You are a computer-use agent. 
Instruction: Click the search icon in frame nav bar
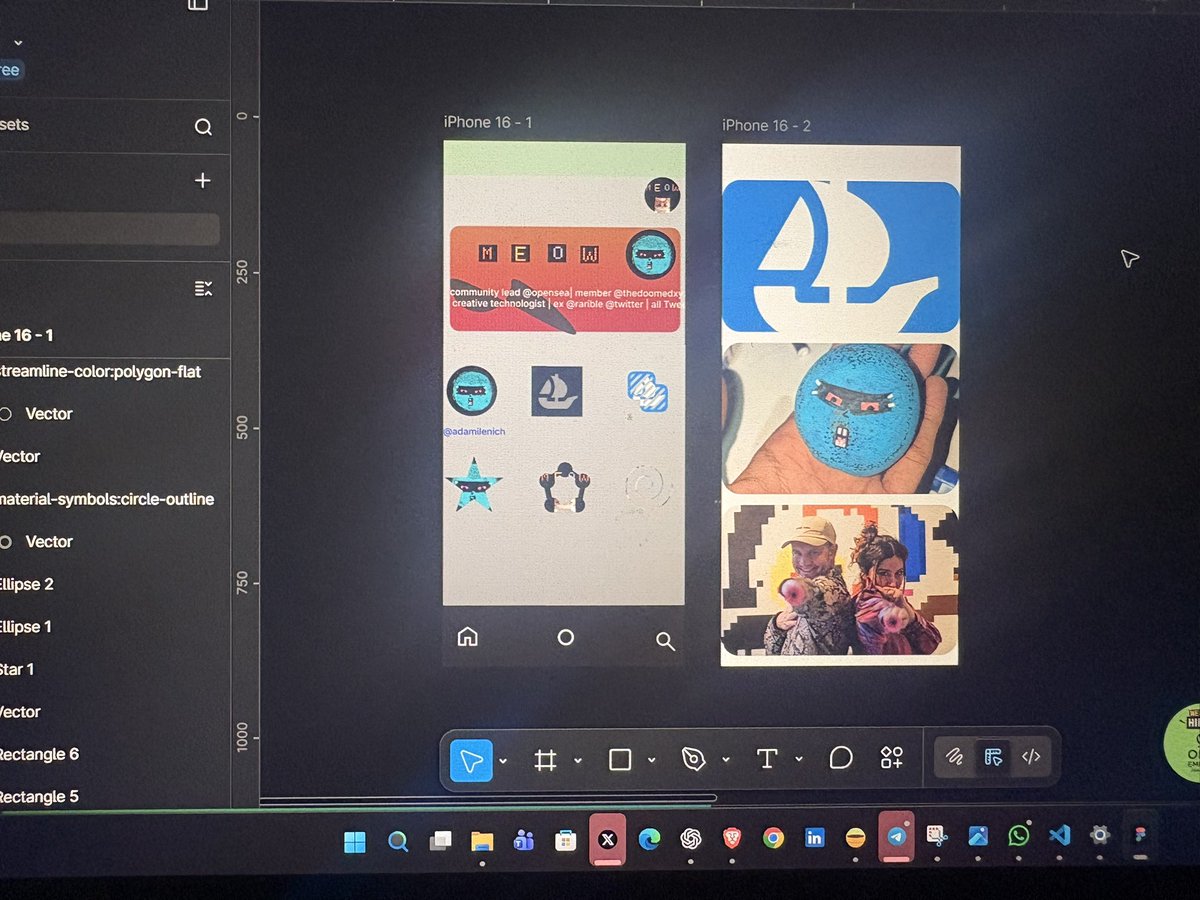click(665, 641)
